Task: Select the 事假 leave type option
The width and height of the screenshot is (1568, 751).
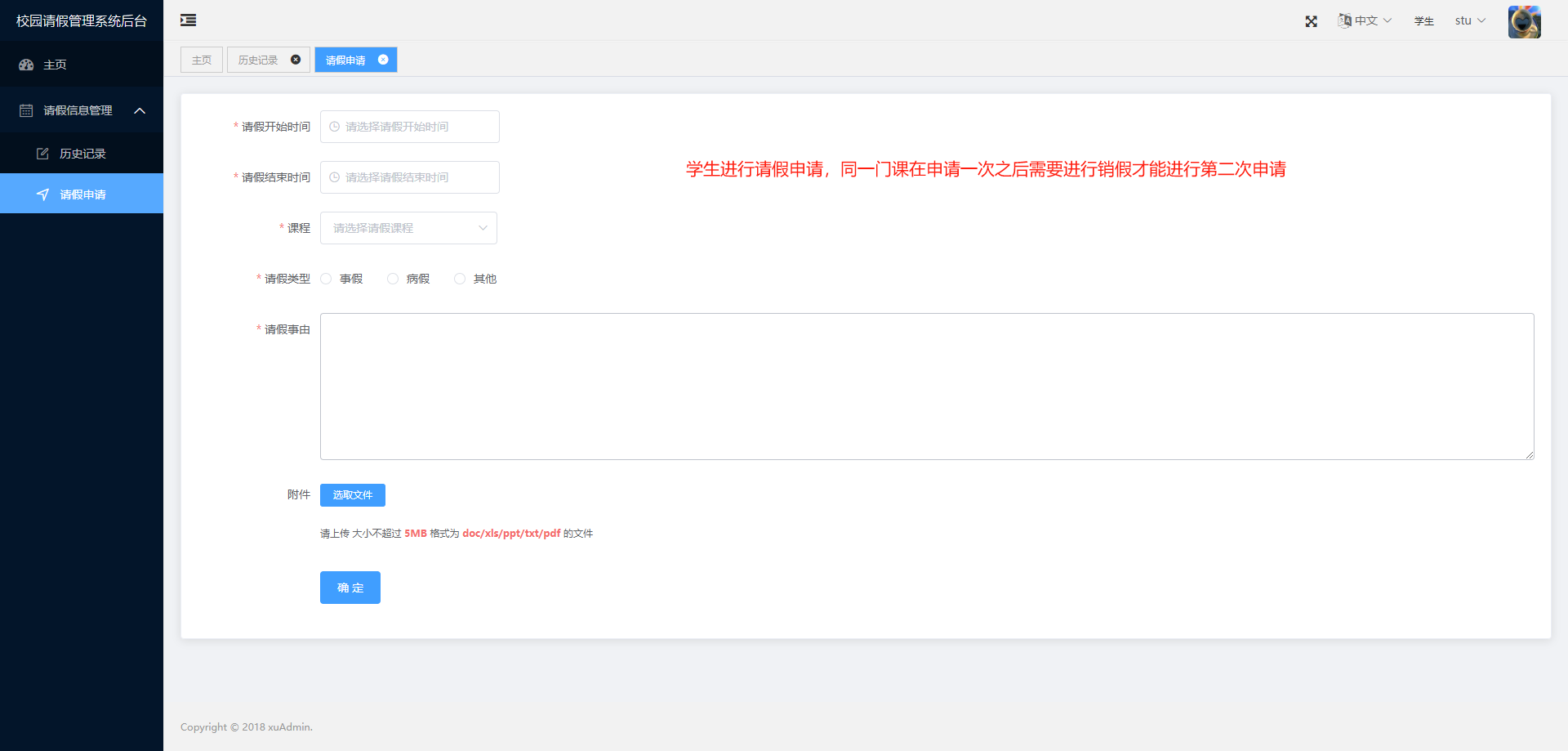Action: tap(327, 278)
